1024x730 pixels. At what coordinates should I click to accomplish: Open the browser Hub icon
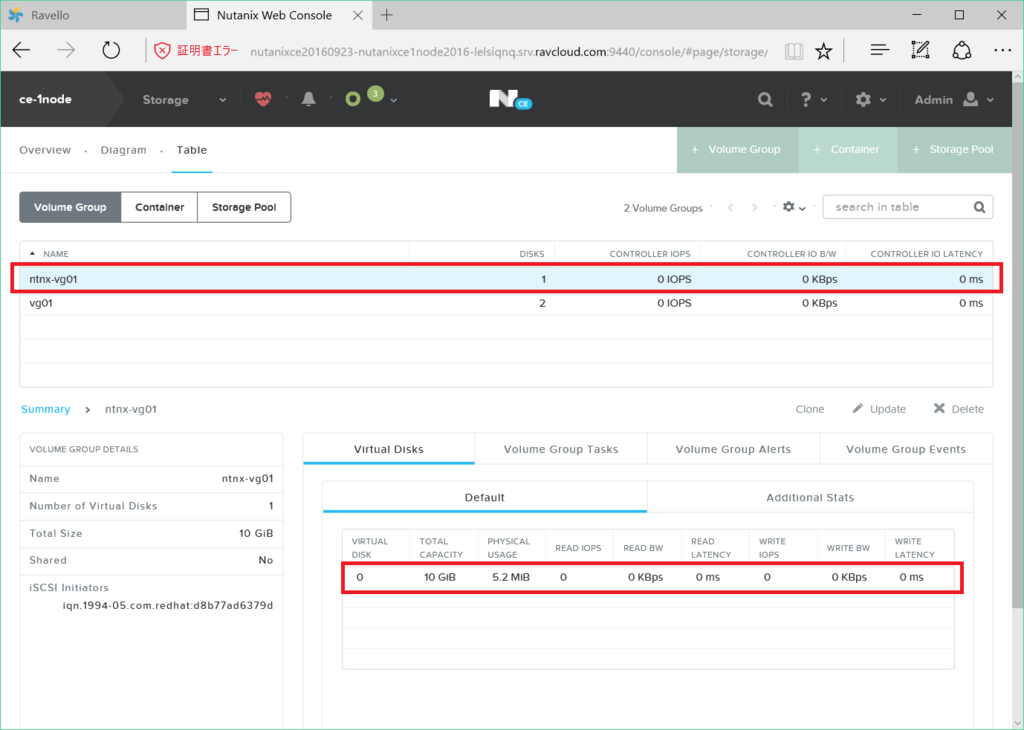[880, 50]
